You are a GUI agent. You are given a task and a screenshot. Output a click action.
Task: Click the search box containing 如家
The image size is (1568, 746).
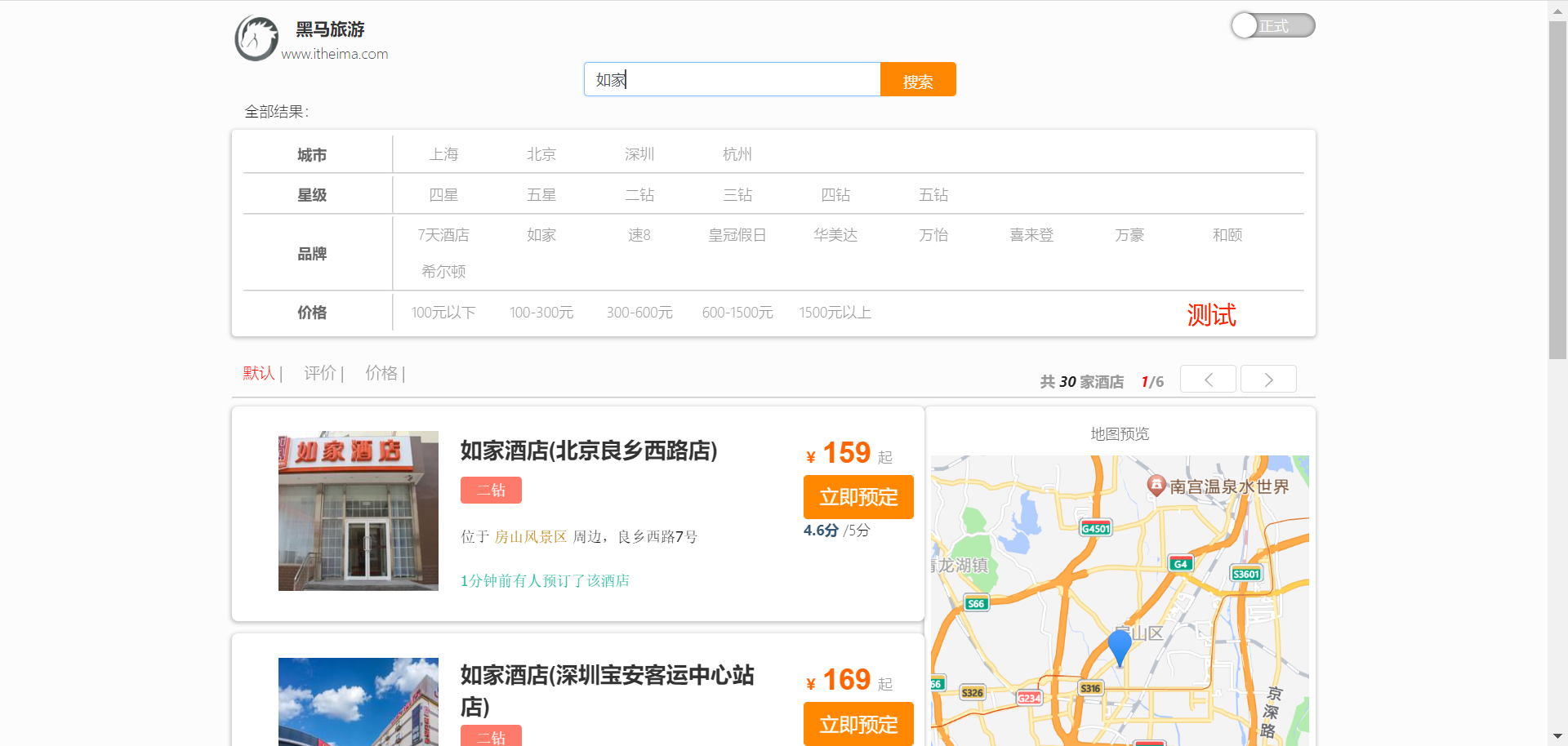(x=732, y=79)
